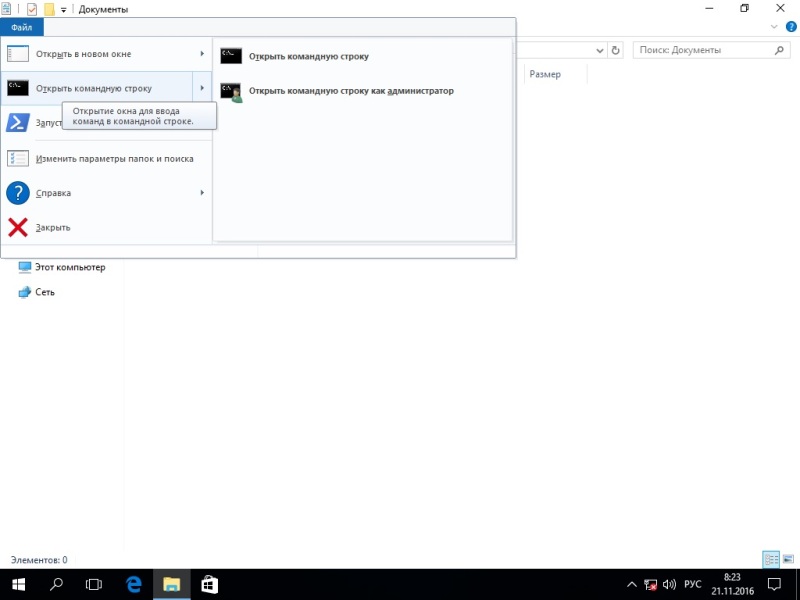The width and height of the screenshot is (800, 600).
Task: Open the Справка menu entry
Action: [106, 193]
